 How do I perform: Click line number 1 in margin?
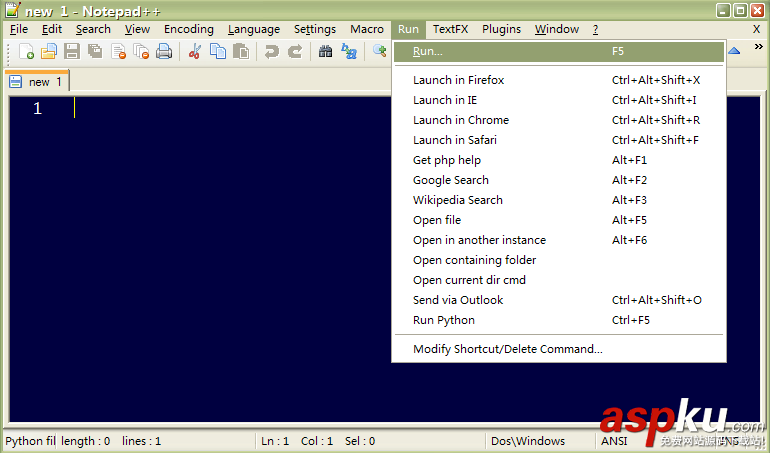(x=37, y=108)
